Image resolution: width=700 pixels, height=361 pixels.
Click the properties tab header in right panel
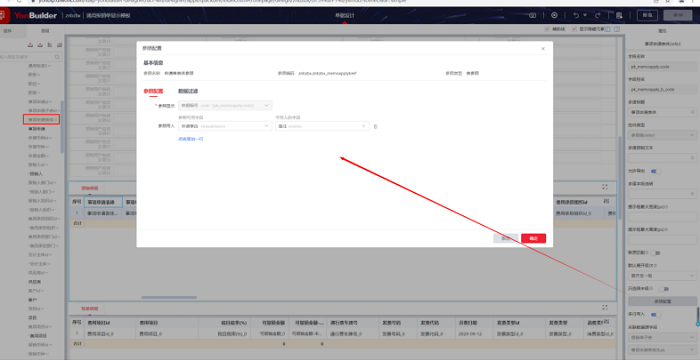click(662, 31)
